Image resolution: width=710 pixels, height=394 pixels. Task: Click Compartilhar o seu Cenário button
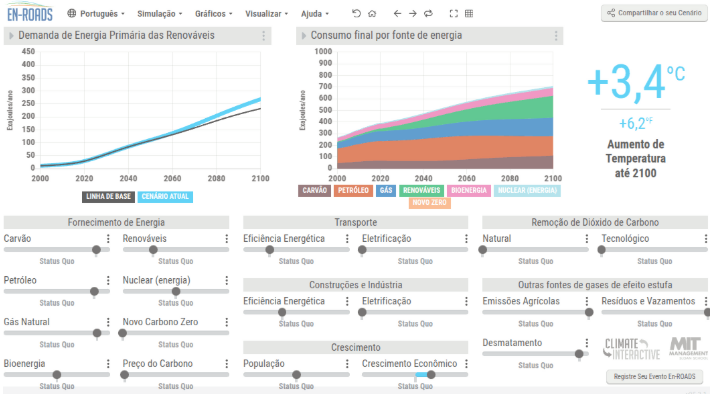[x=654, y=13]
